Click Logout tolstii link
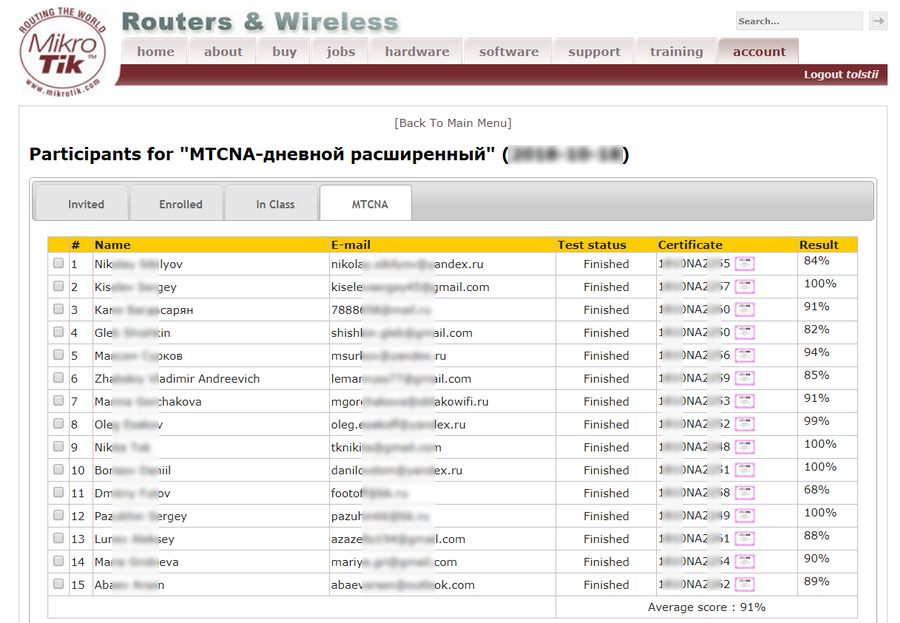 841,75
